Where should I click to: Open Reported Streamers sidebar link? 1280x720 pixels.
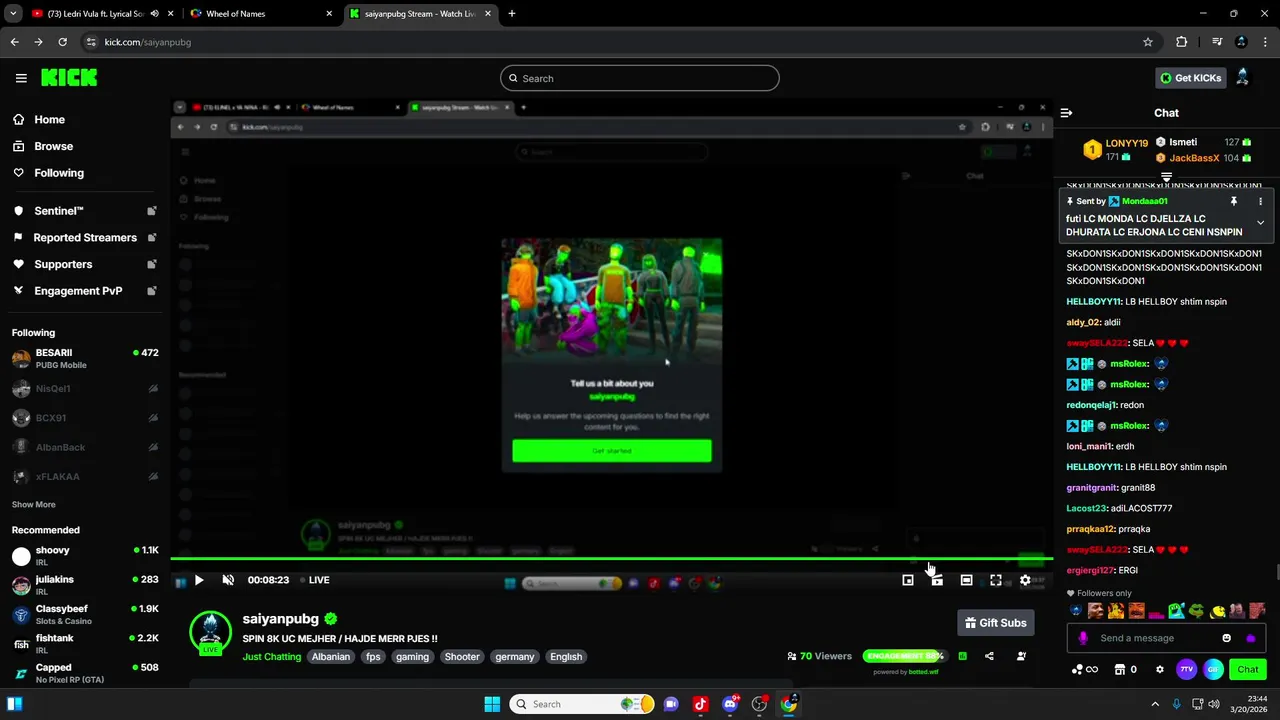[85, 238]
